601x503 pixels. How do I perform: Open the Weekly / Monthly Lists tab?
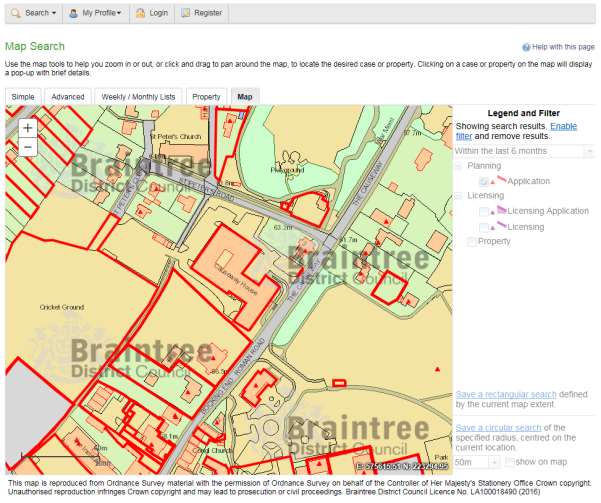click(x=138, y=97)
